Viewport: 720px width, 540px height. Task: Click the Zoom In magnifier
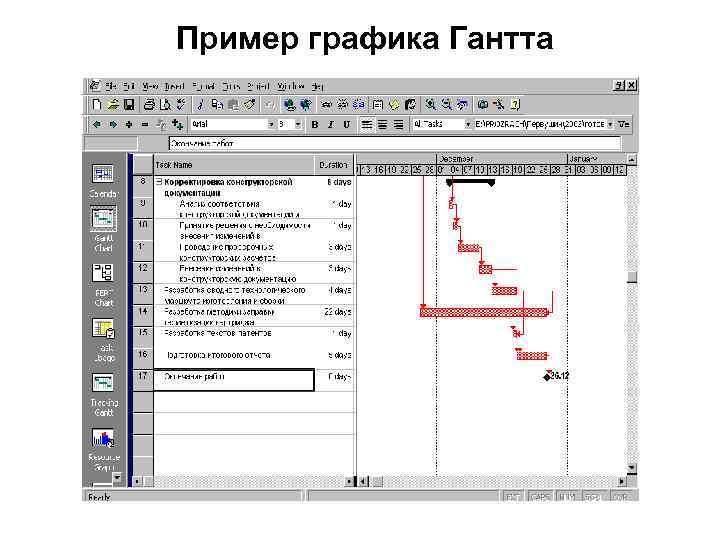[430, 105]
